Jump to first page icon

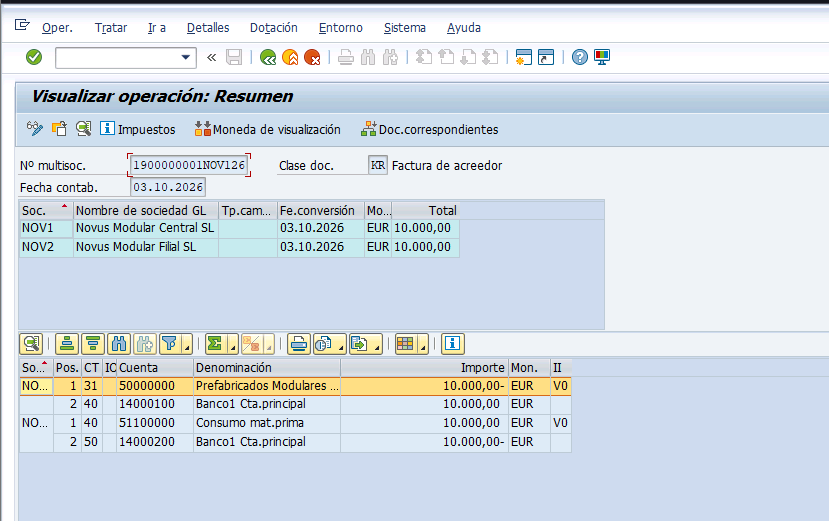(423, 57)
